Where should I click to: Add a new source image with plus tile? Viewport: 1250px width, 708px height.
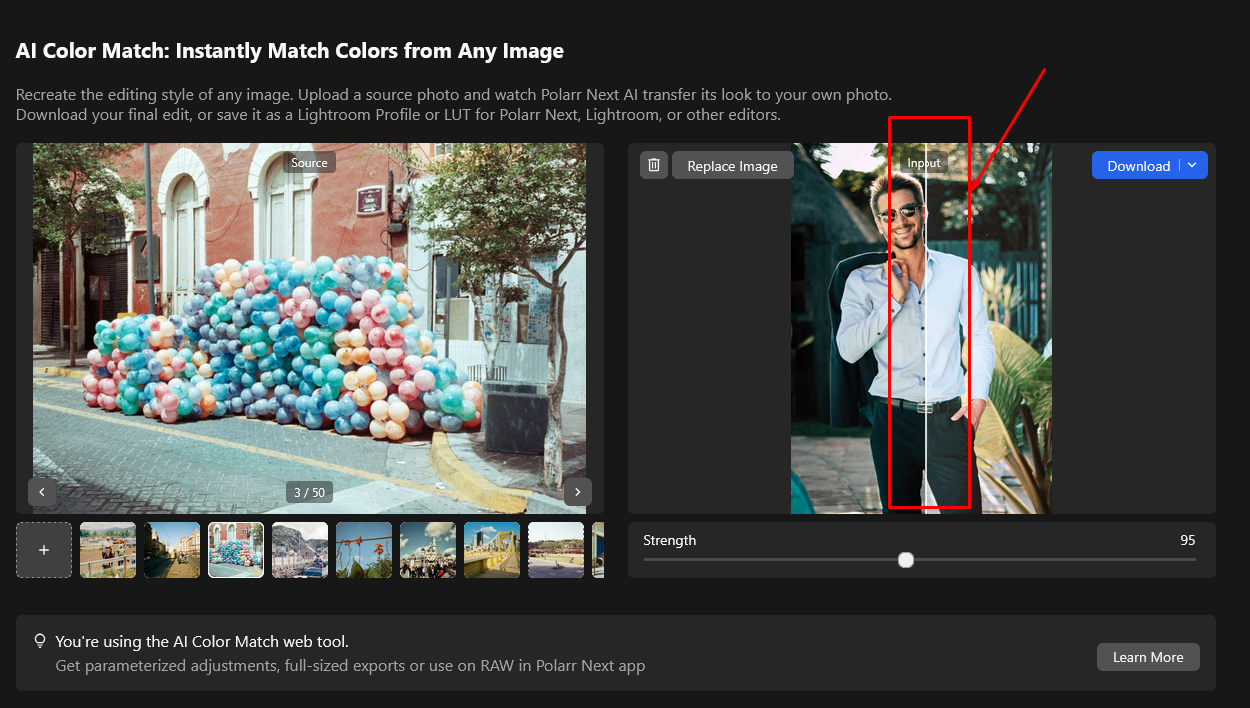44,550
